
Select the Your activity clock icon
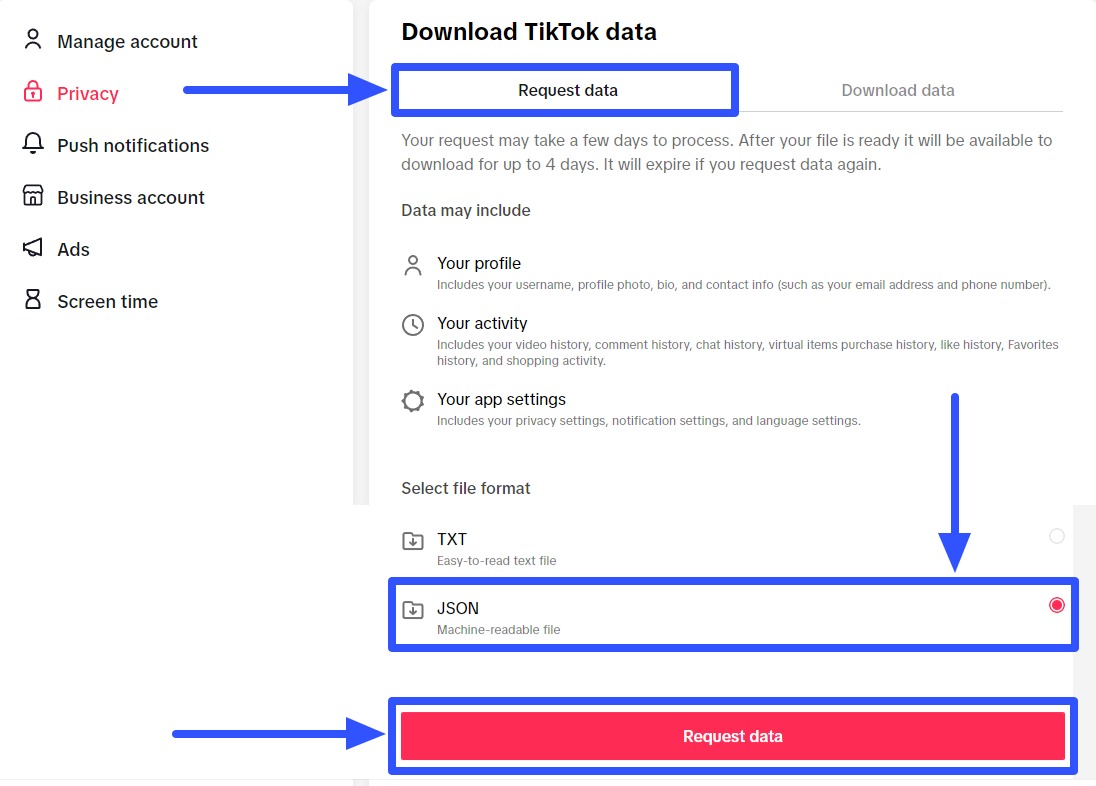(413, 323)
